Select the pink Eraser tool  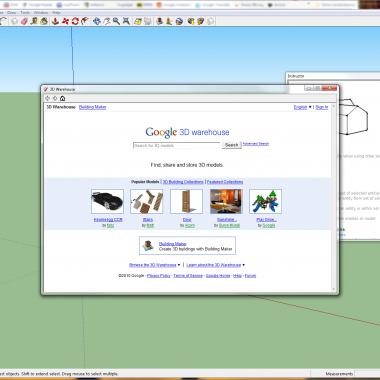24,21
